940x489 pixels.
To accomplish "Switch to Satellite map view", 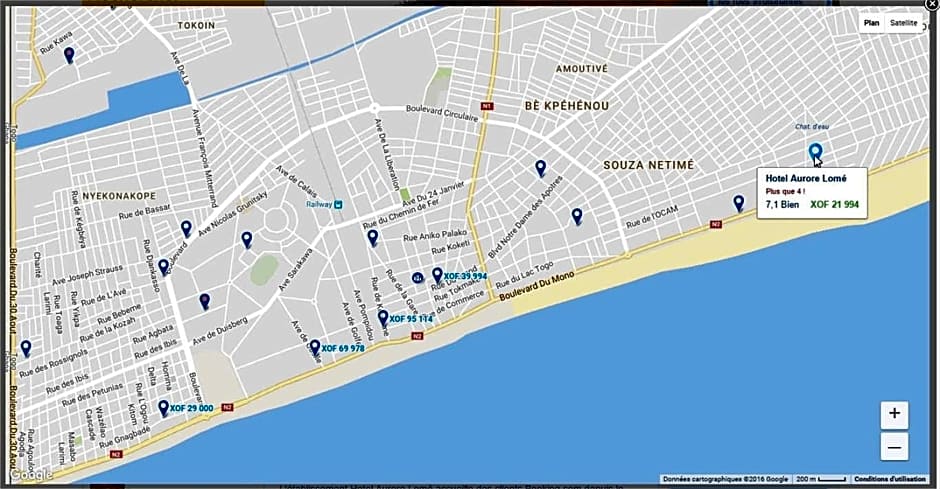I will pos(903,22).
